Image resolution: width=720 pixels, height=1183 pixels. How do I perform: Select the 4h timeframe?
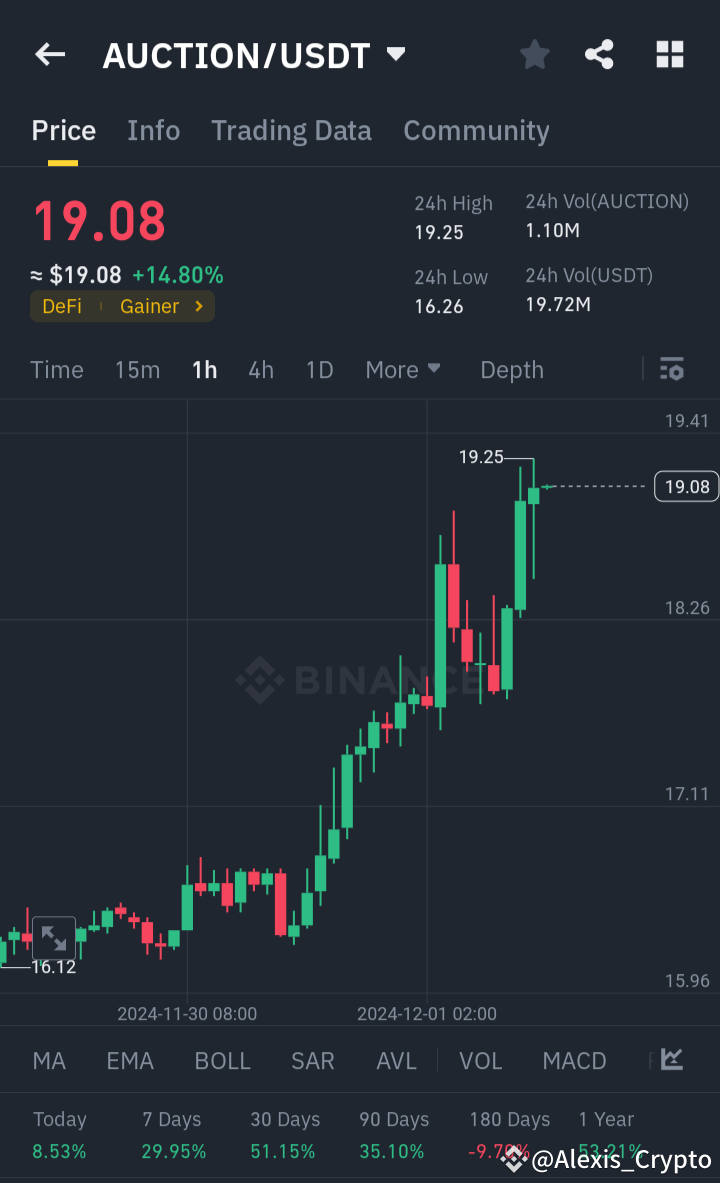pyautogui.click(x=260, y=369)
